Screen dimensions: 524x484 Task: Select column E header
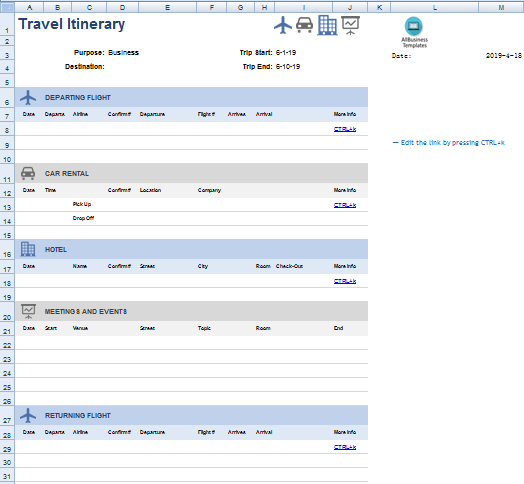pos(167,7)
